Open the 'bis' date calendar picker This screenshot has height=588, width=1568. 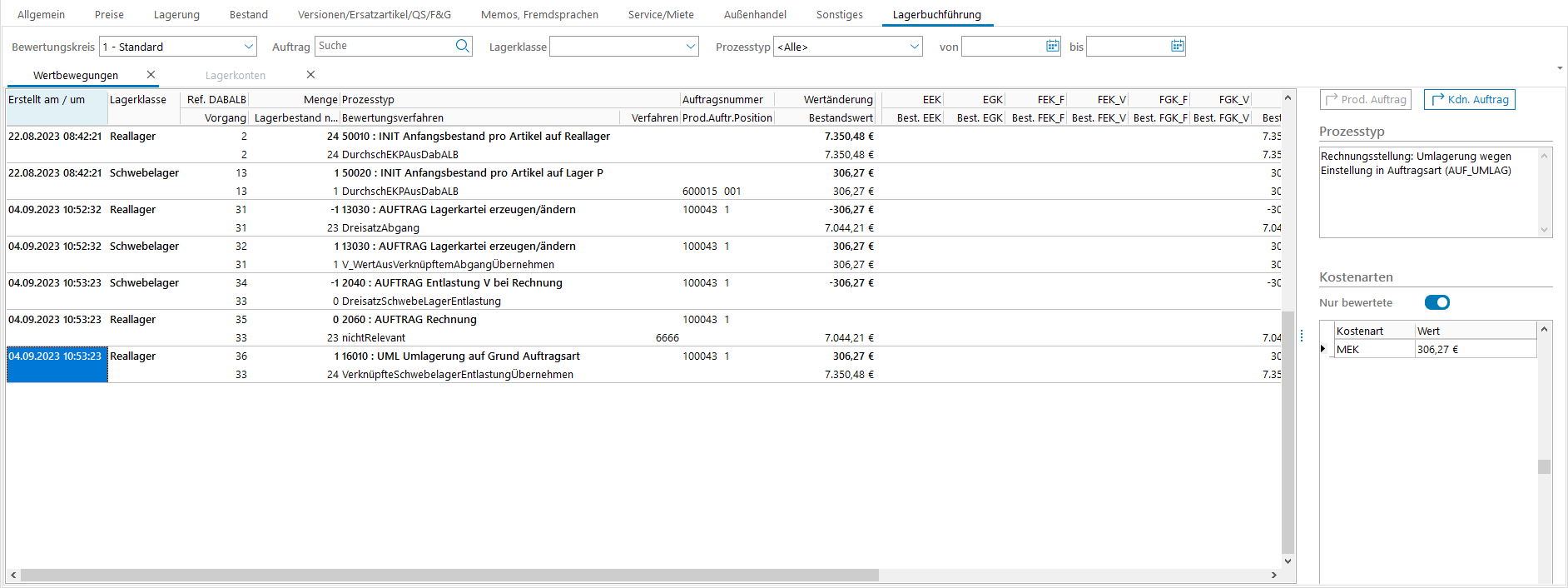(x=1177, y=46)
